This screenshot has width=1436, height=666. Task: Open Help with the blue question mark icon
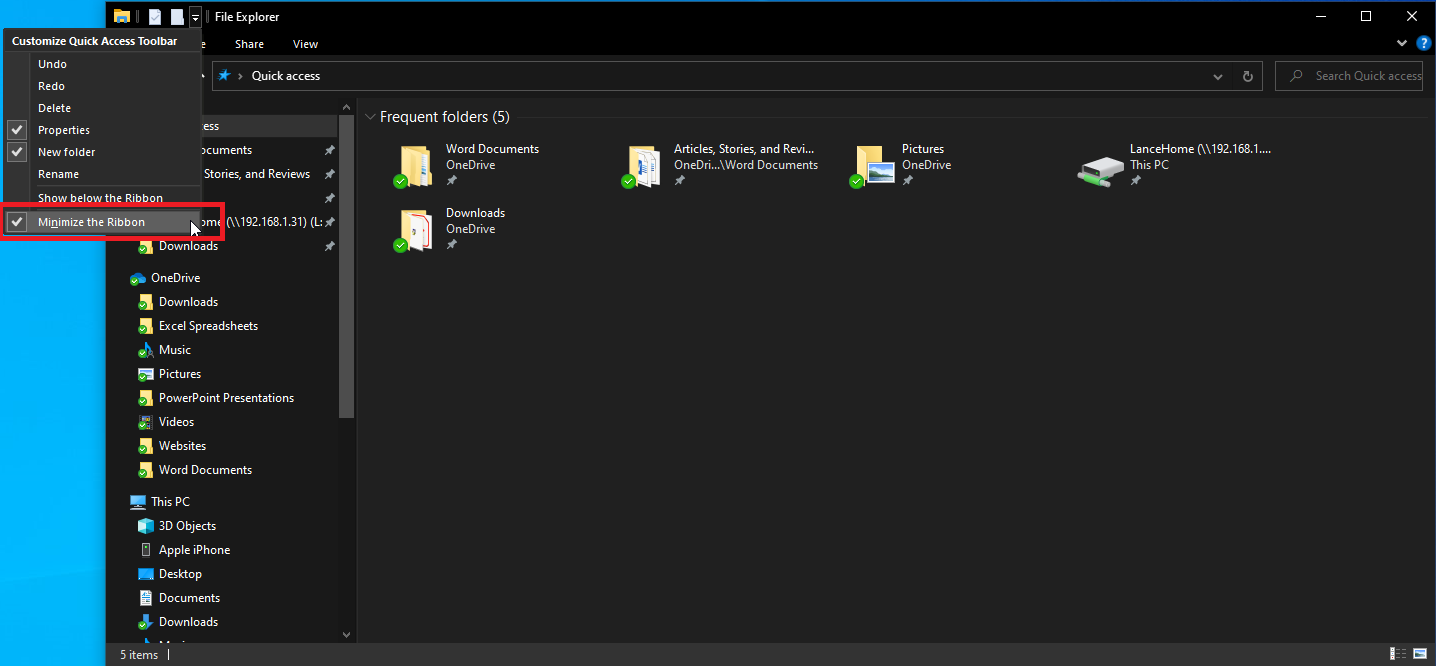point(1423,44)
